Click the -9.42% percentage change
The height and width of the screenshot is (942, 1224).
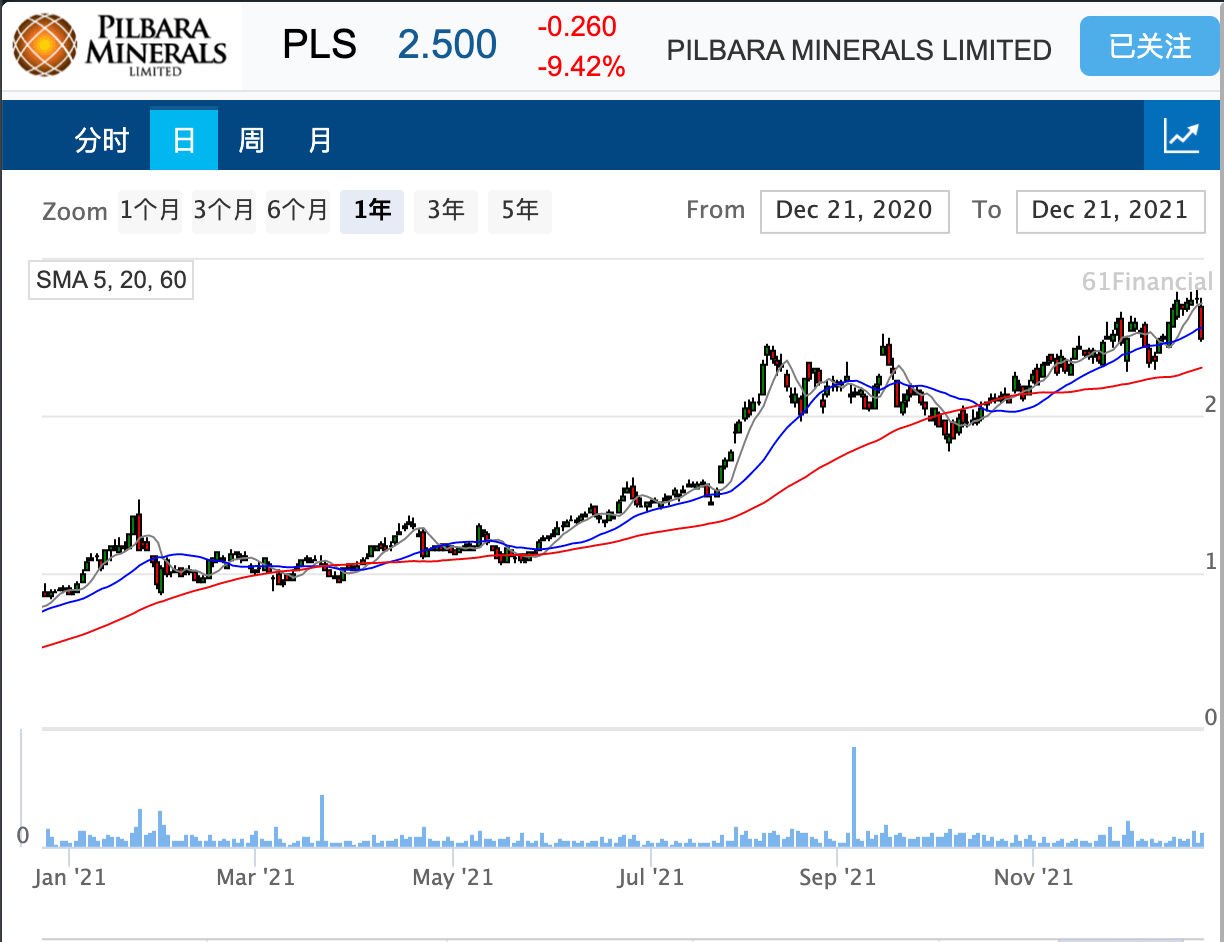click(x=581, y=68)
